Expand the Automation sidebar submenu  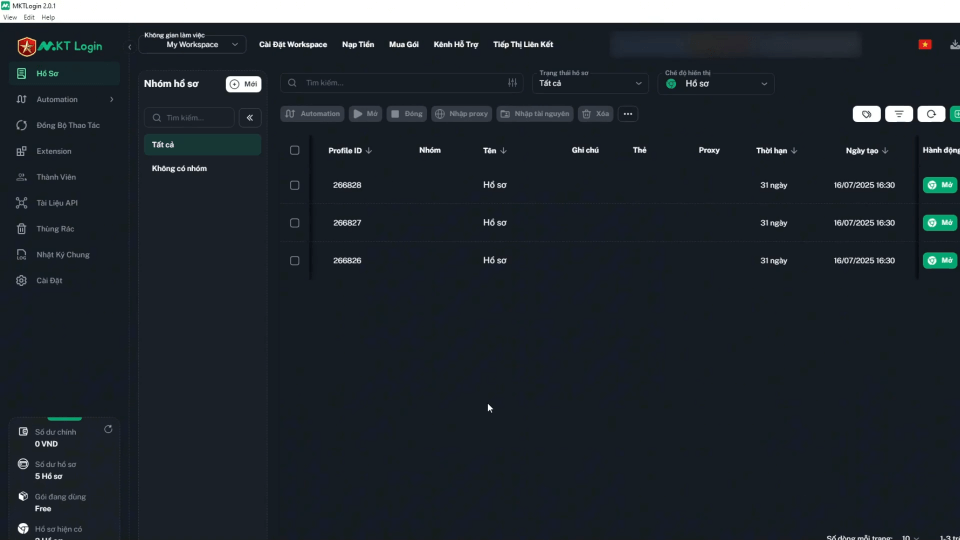coord(111,100)
